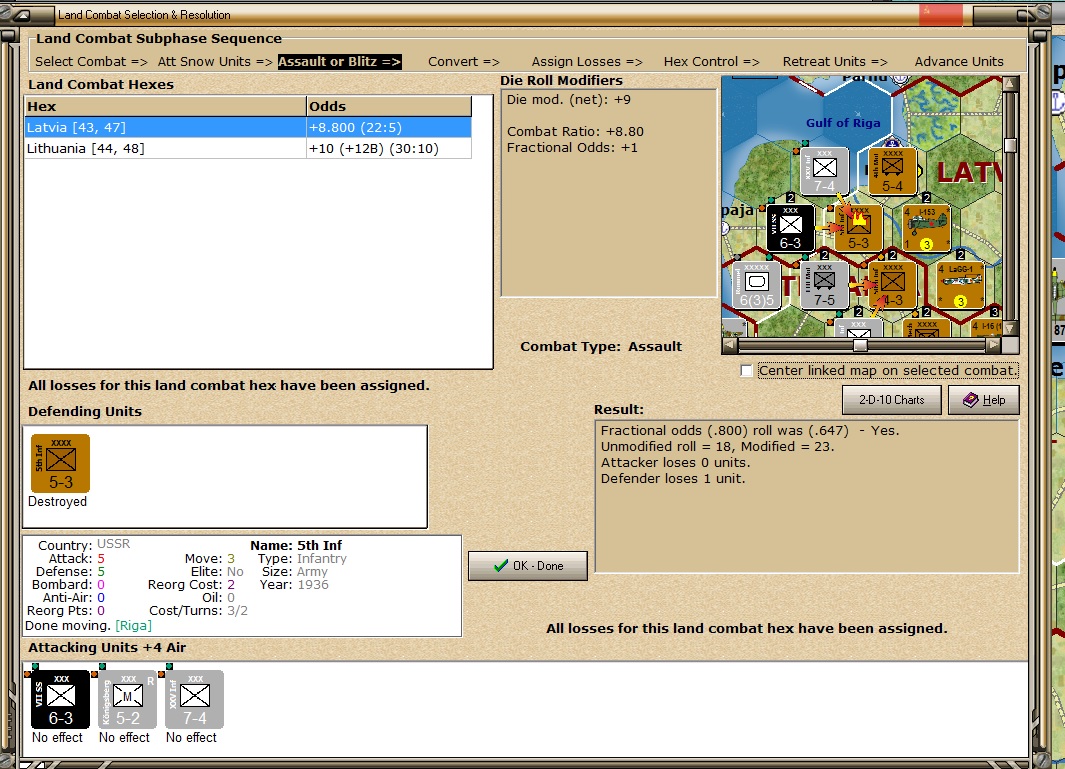Click the destroyed 5th Inf 5-3 defending counter
1065x769 pixels.
point(60,463)
